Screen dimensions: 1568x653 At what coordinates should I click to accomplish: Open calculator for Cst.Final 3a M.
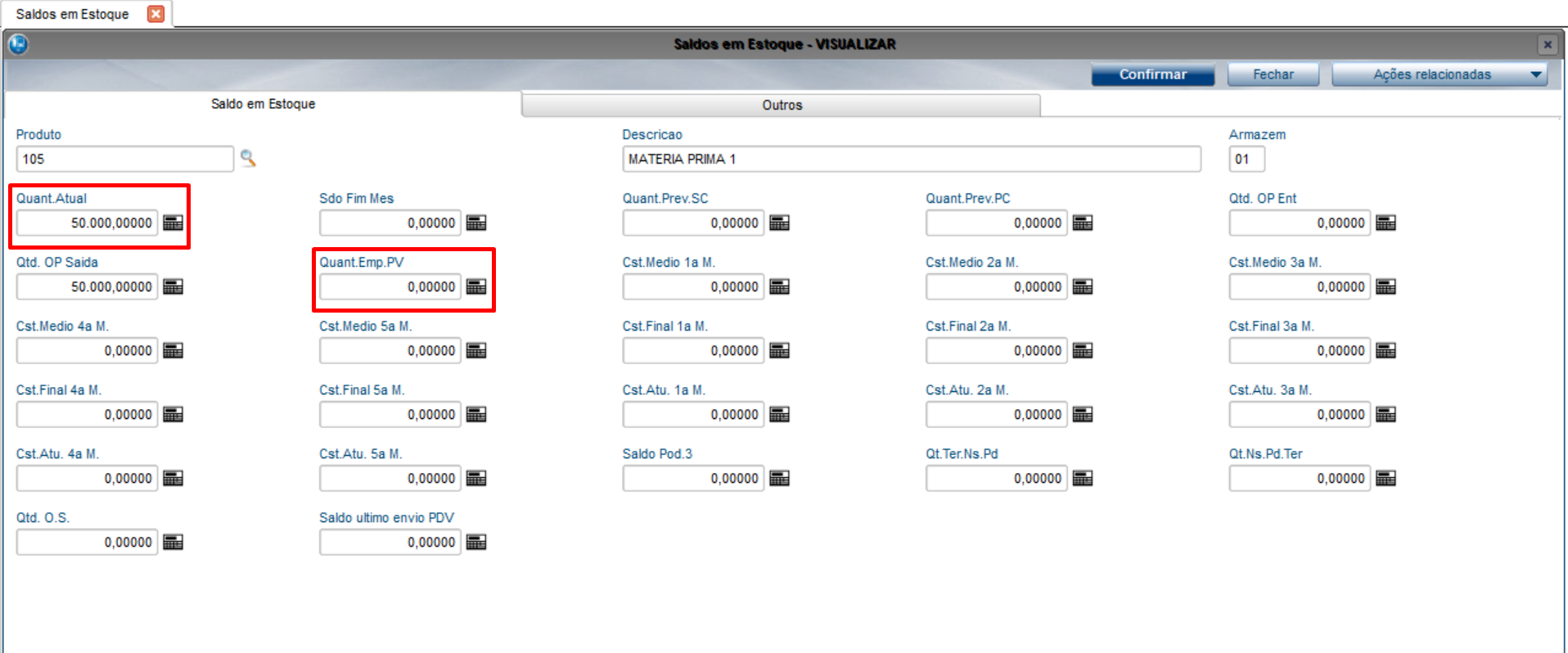1386,350
